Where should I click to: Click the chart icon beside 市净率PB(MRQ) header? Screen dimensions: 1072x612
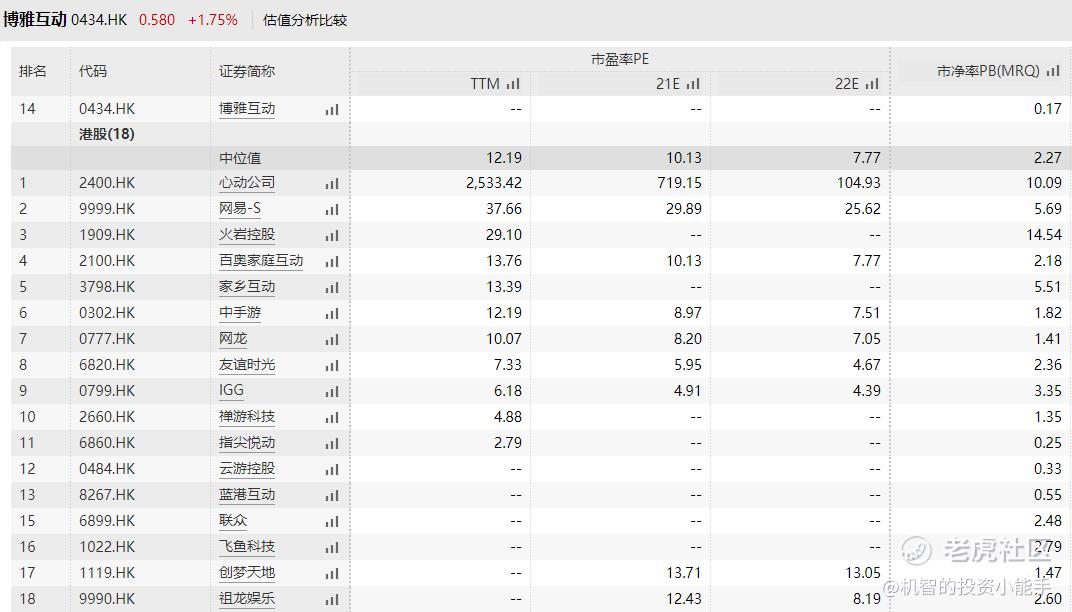point(1053,70)
